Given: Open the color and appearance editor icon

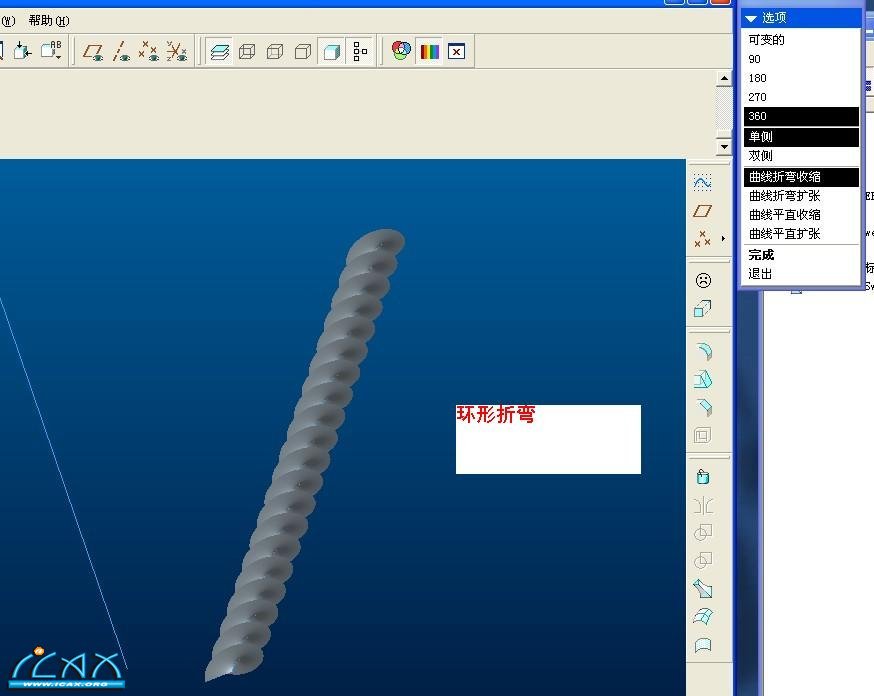Looking at the screenshot, I should click(401, 51).
